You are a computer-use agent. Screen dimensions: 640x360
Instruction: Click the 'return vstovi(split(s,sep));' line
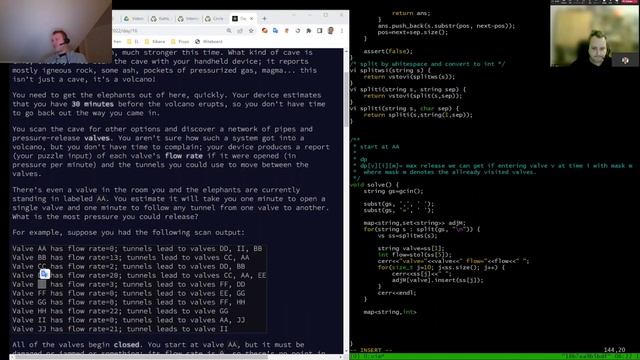pyautogui.click(x=413, y=96)
